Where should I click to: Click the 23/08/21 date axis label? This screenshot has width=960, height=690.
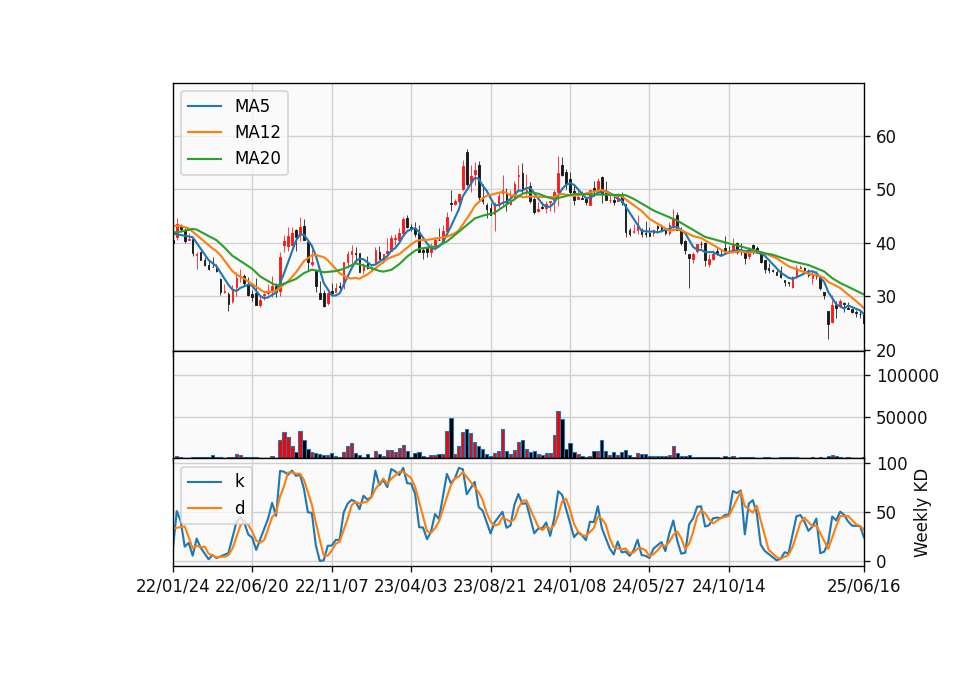(490, 586)
